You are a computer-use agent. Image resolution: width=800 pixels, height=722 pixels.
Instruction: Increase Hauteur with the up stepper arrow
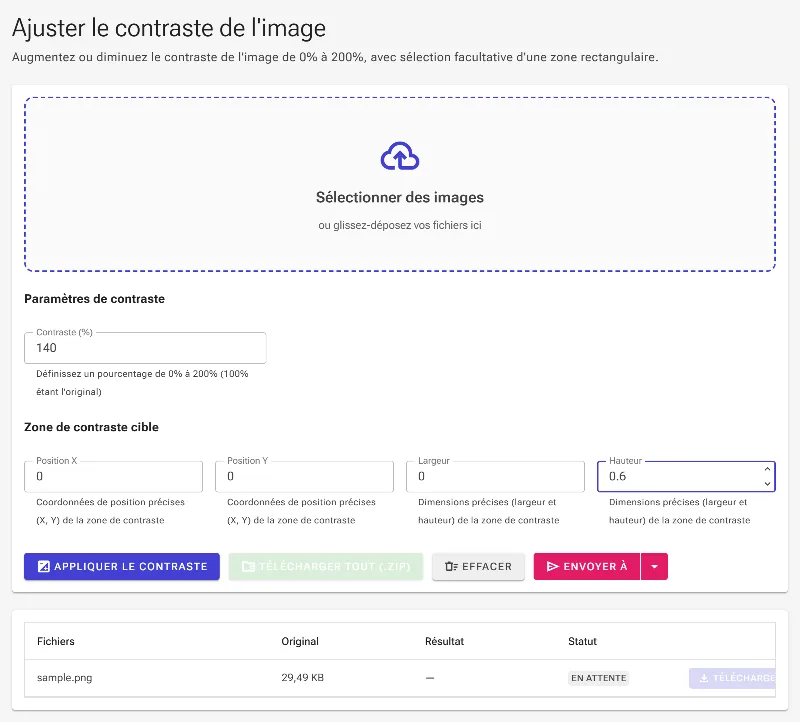[767, 469]
